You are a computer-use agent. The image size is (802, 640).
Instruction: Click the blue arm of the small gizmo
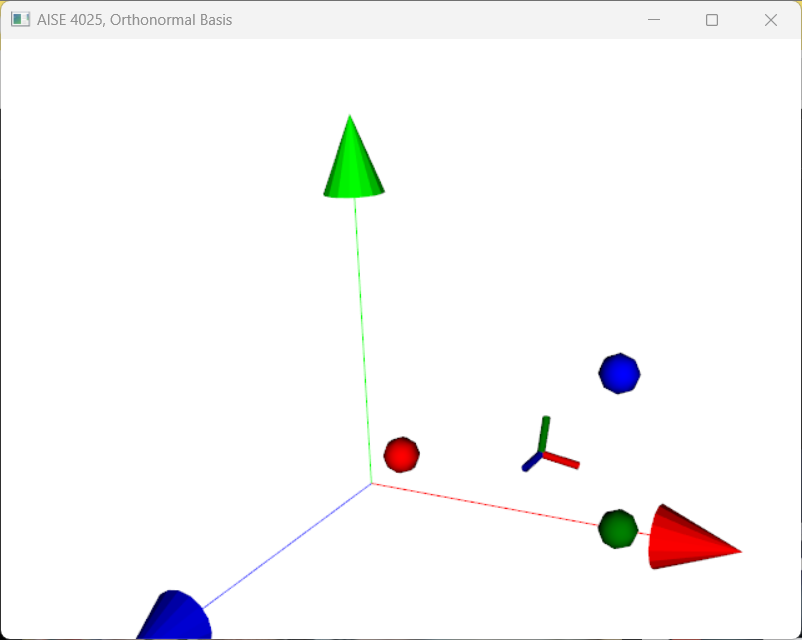pos(528,463)
